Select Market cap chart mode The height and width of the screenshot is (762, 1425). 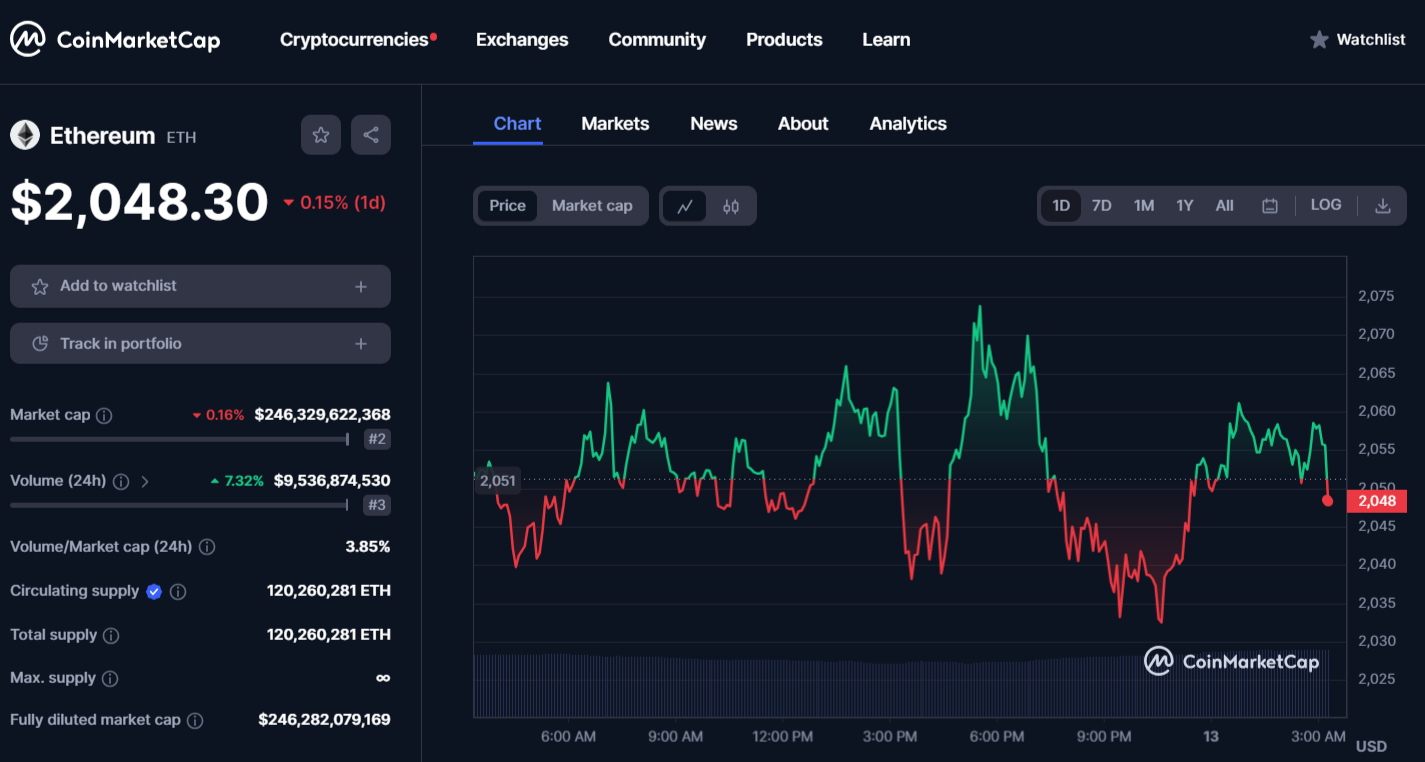pos(592,206)
